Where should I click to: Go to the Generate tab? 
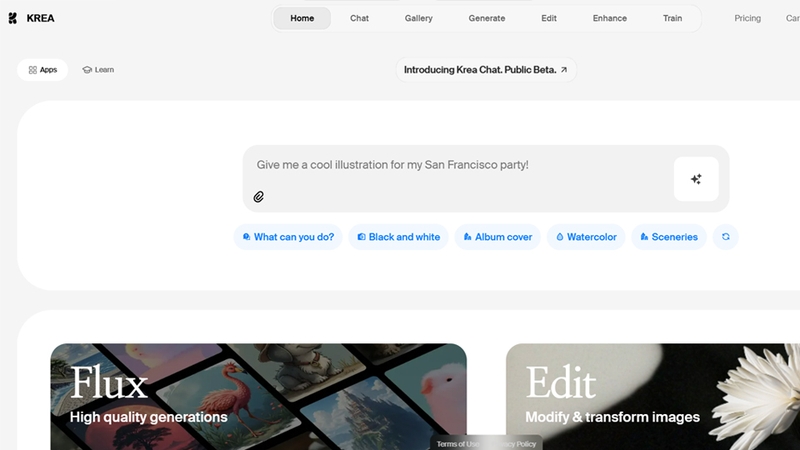(x=487, y=18)
